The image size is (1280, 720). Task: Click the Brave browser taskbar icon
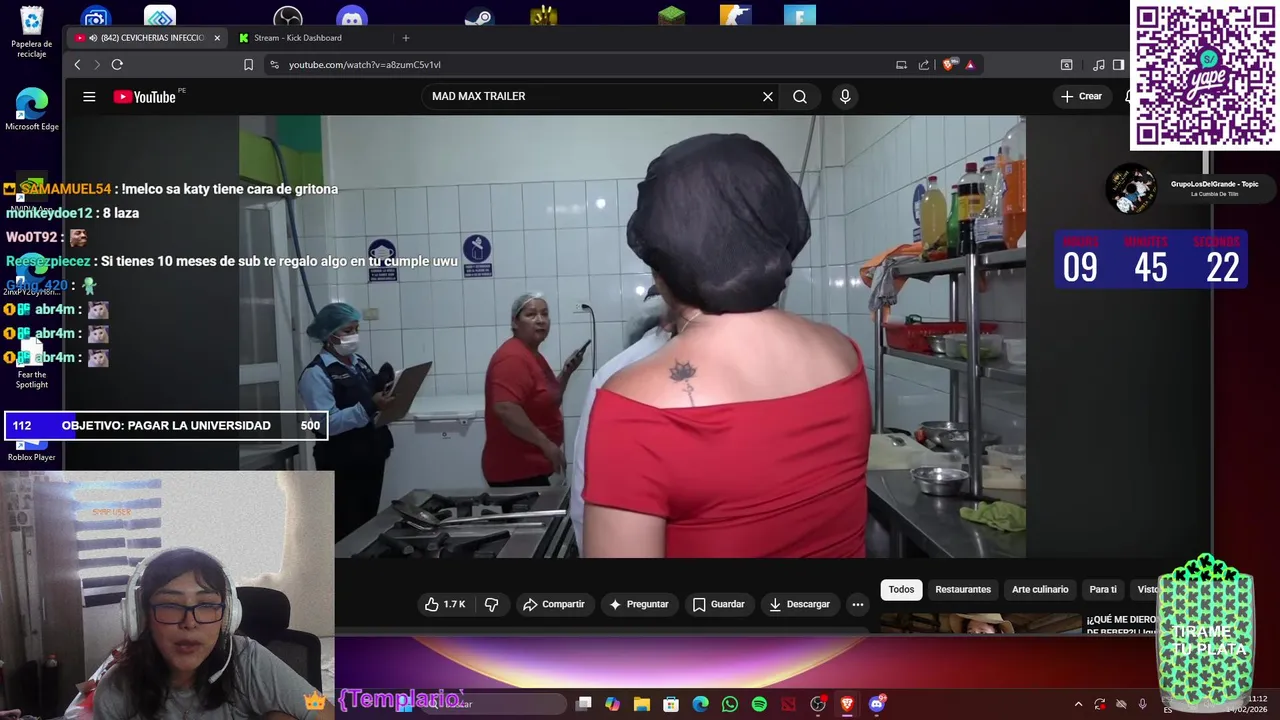[847, 704]
